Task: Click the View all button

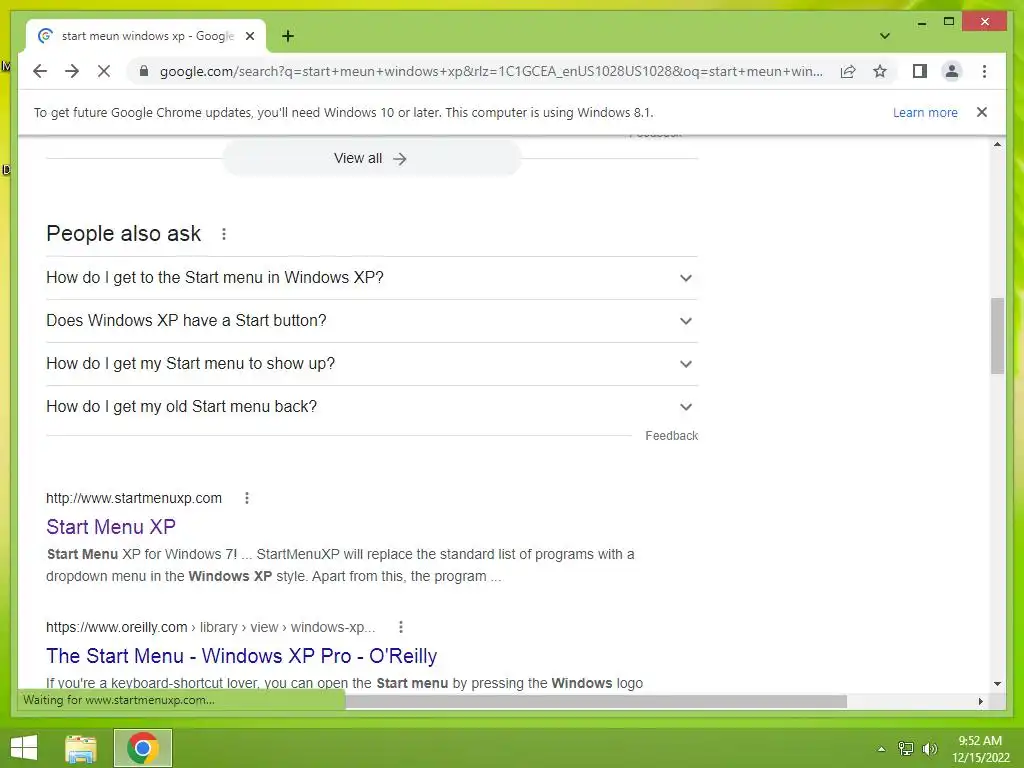Action: (x=372, y=158)
